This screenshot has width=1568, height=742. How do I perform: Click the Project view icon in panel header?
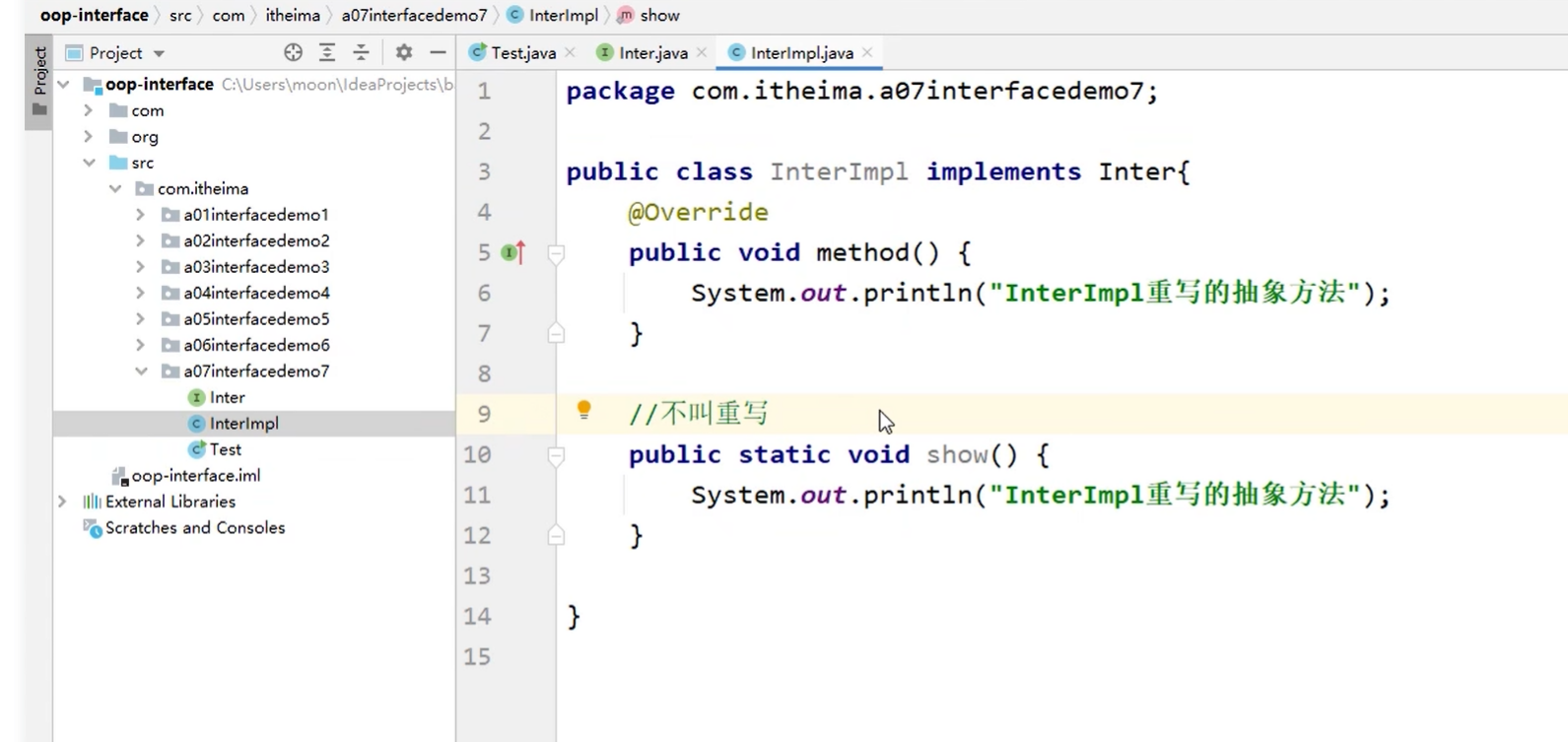click(x=74, y=53)
